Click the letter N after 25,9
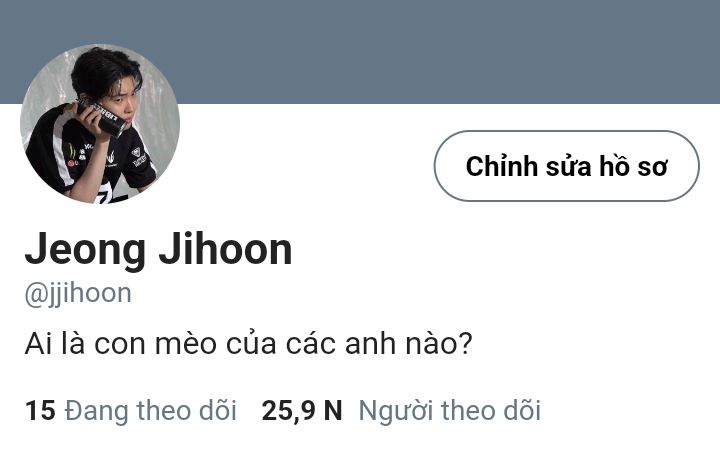The width and height of the screenshot is (720, 449). pos(333,410)
